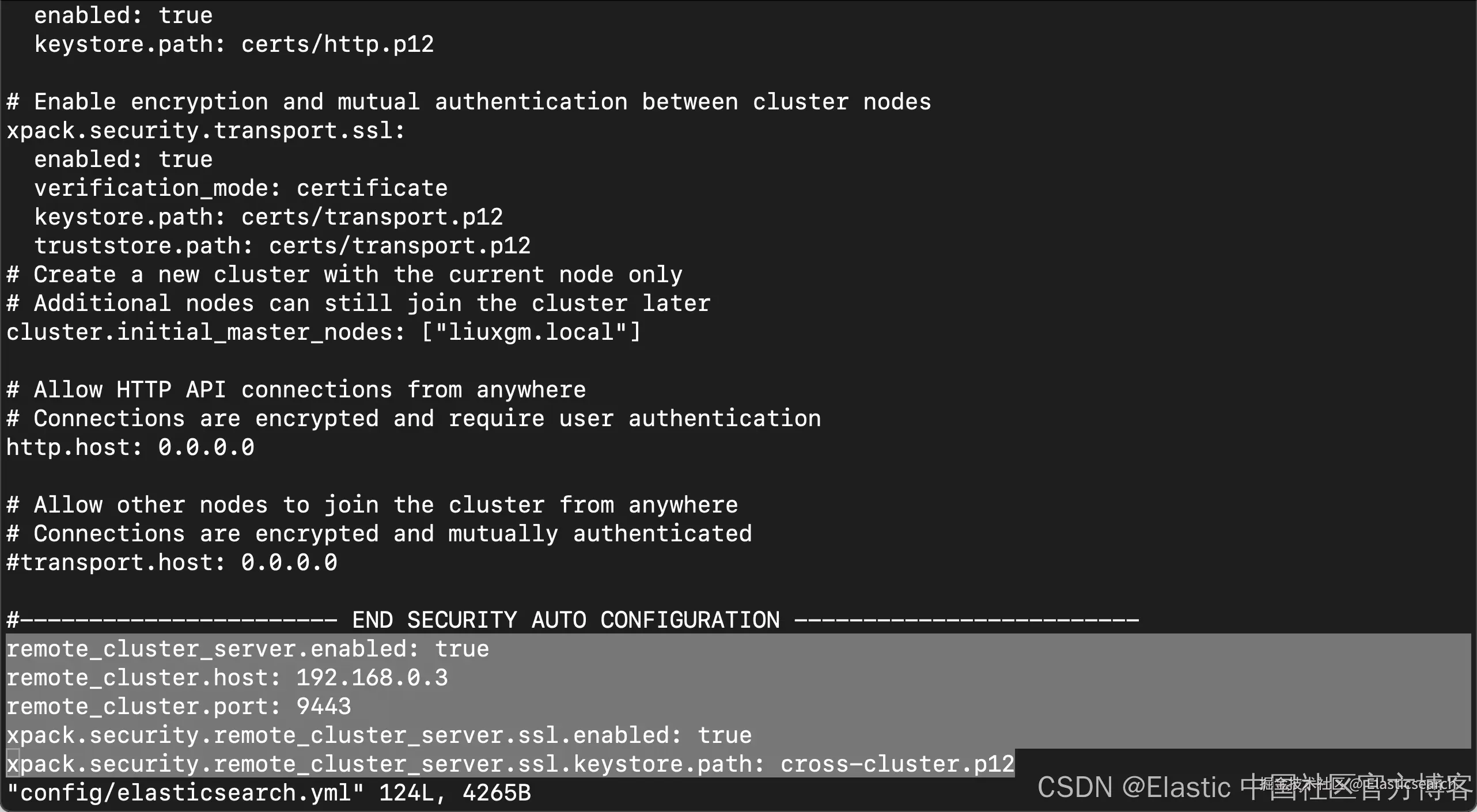
Task: Click the certs/transport.p12 truststore path
Action: [399, 246]
